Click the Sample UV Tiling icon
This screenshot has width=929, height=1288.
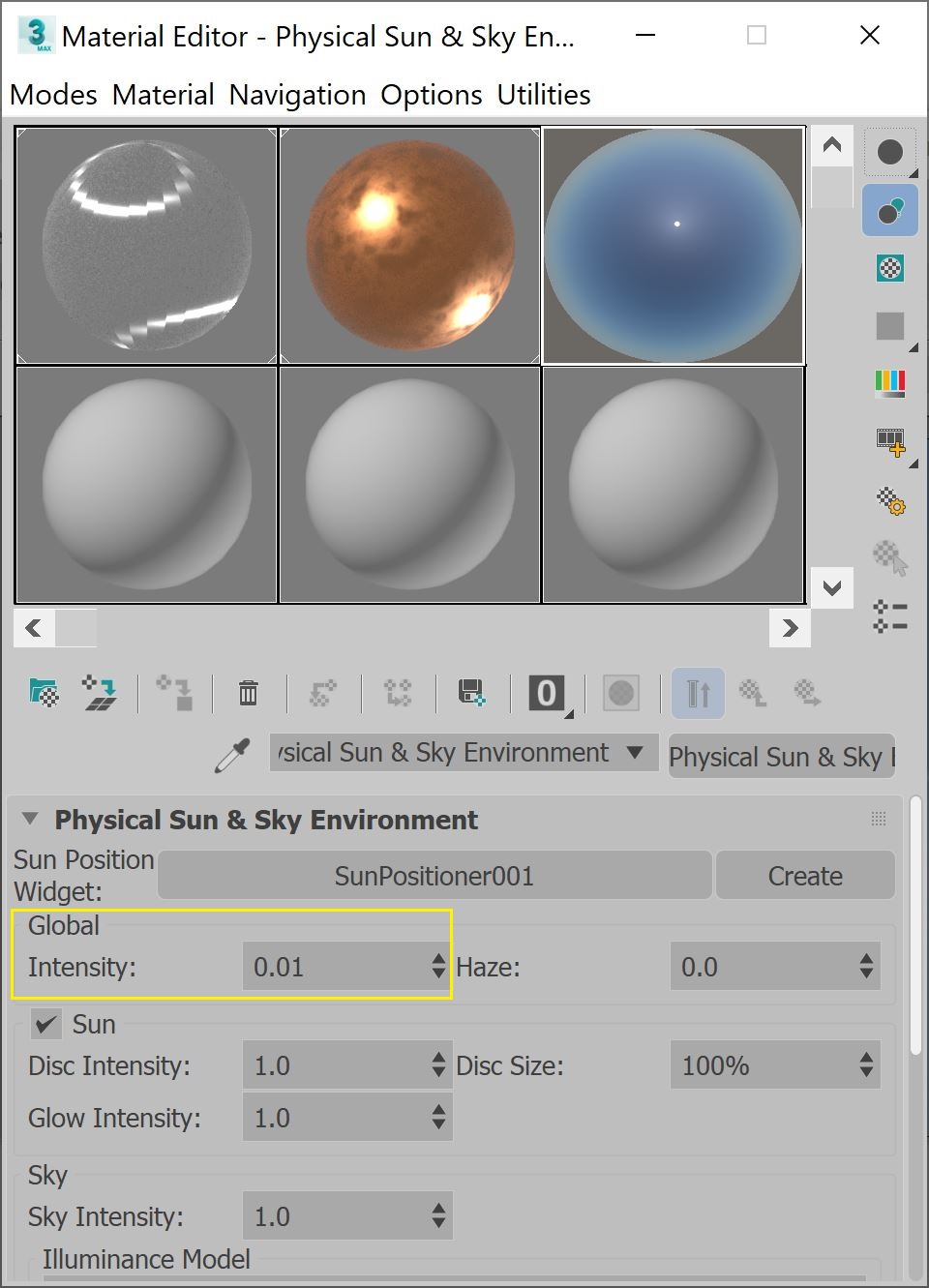(x=890, y=326)
